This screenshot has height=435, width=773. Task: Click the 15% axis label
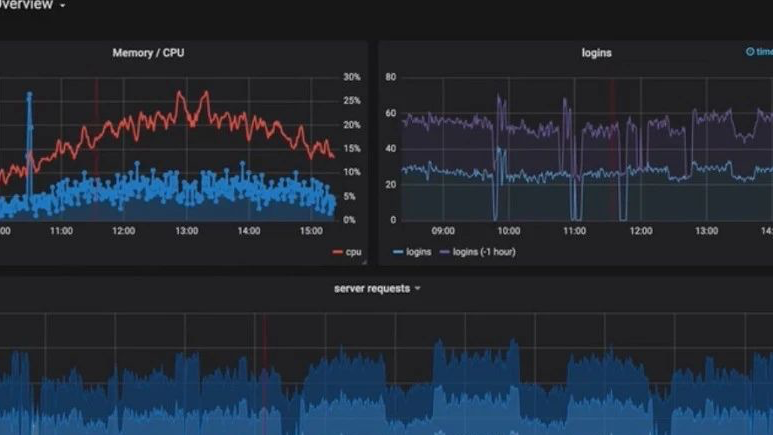point(351,148)
